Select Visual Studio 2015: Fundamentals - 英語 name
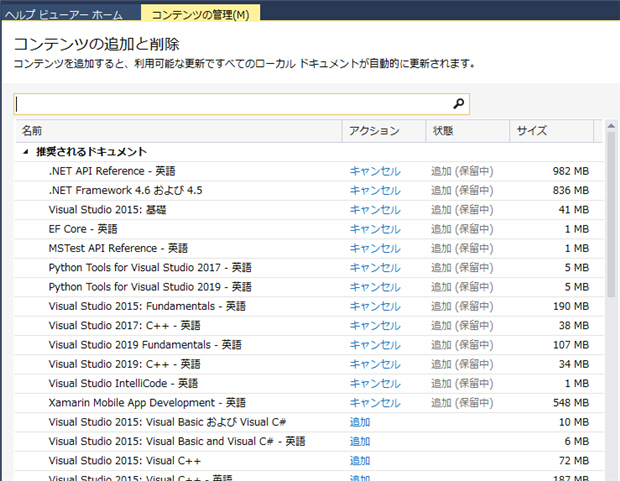 coord(147,306)
